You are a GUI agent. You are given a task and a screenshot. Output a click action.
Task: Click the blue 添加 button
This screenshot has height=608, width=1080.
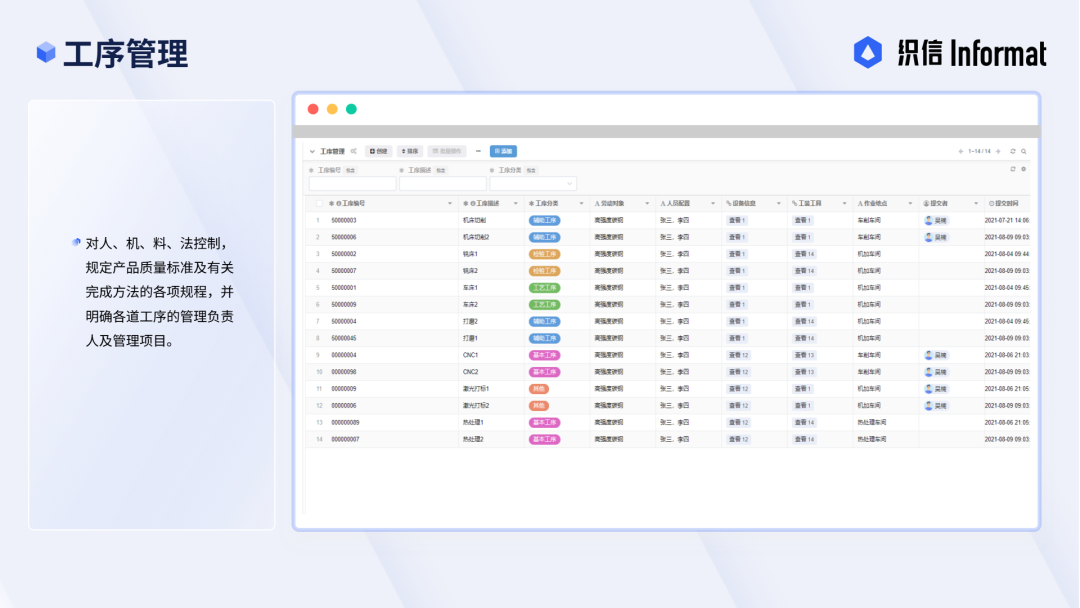click(503, 151)
